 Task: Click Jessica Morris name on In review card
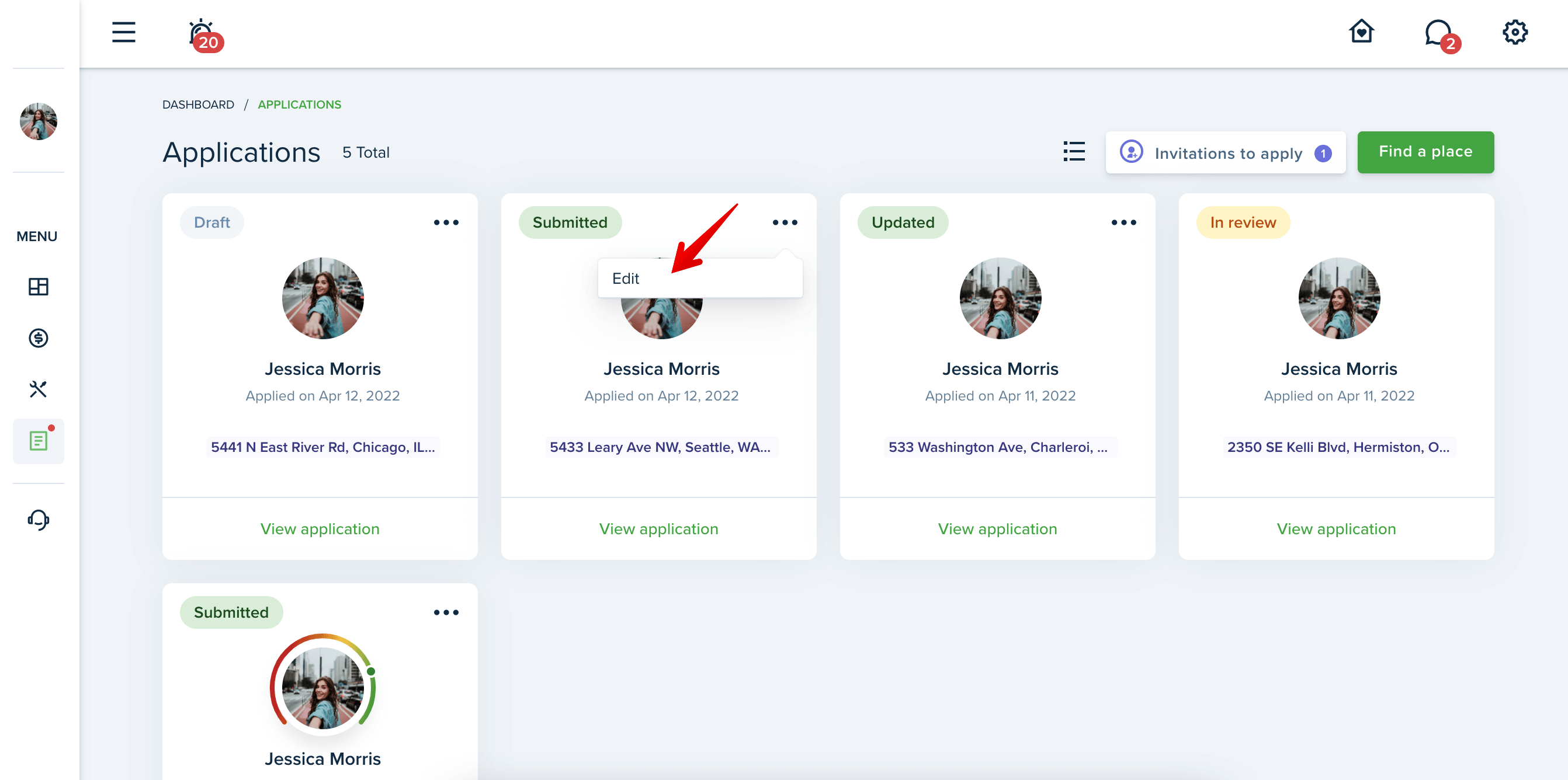pyautogui.click(x=1339, y=369)
